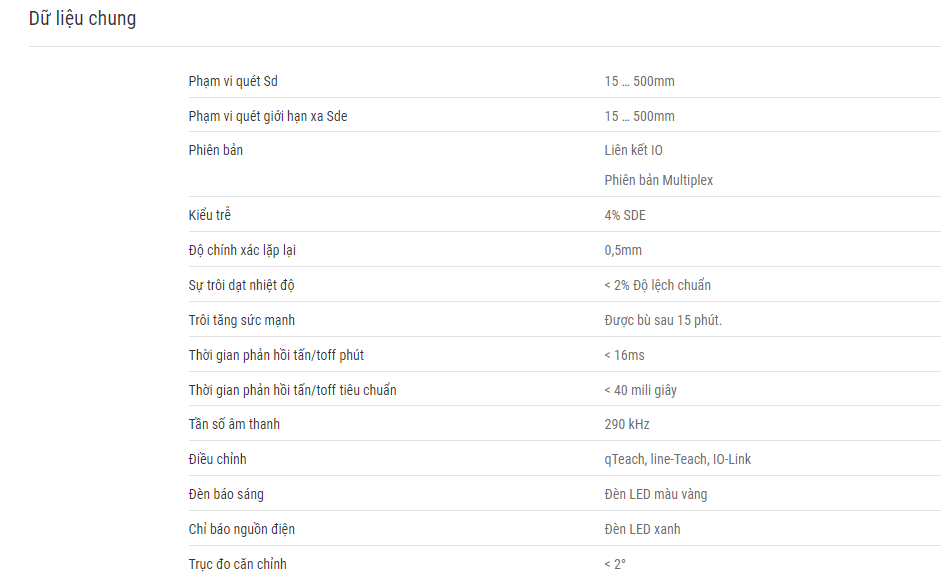Click the "Phiên bản Multiplex" value

658,180
